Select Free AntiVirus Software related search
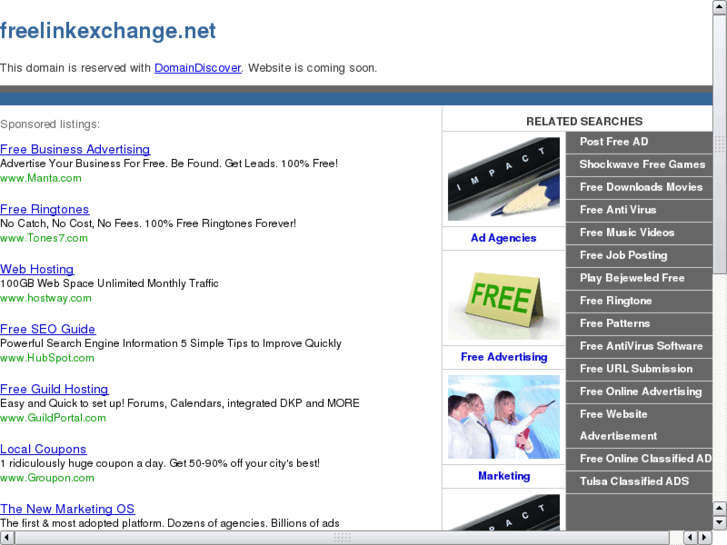The width and height of the screenshot is (727, 545). click(x=641, y=346)
